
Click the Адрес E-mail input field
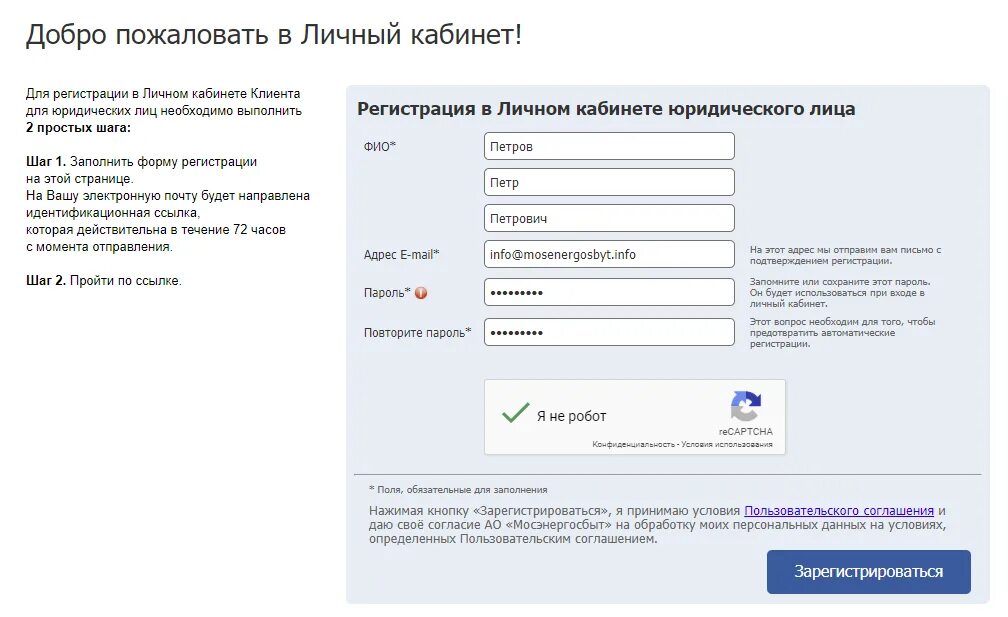tap(609, 255)
